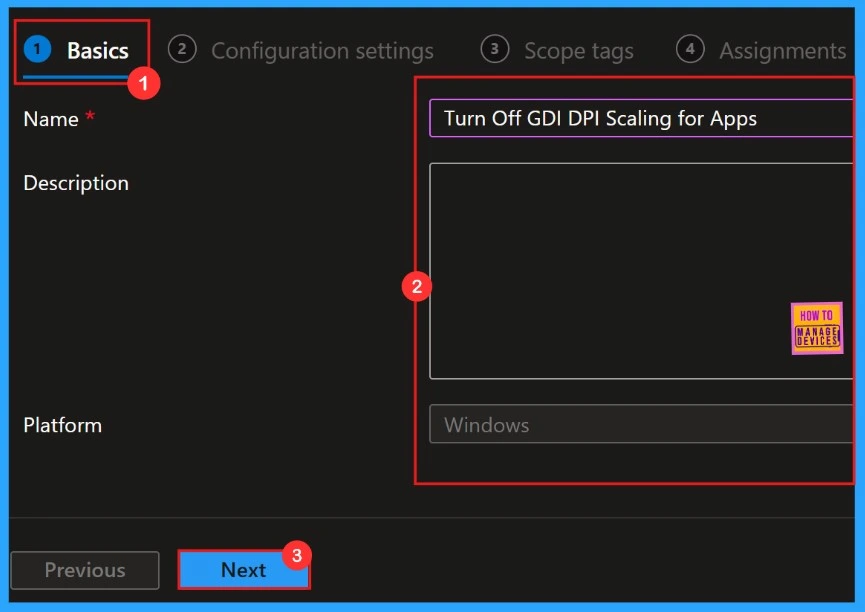This screenshot has width=865, height=612.
Task: Click the step 1 circle icon beside Basics
Action: coord(37,49)
